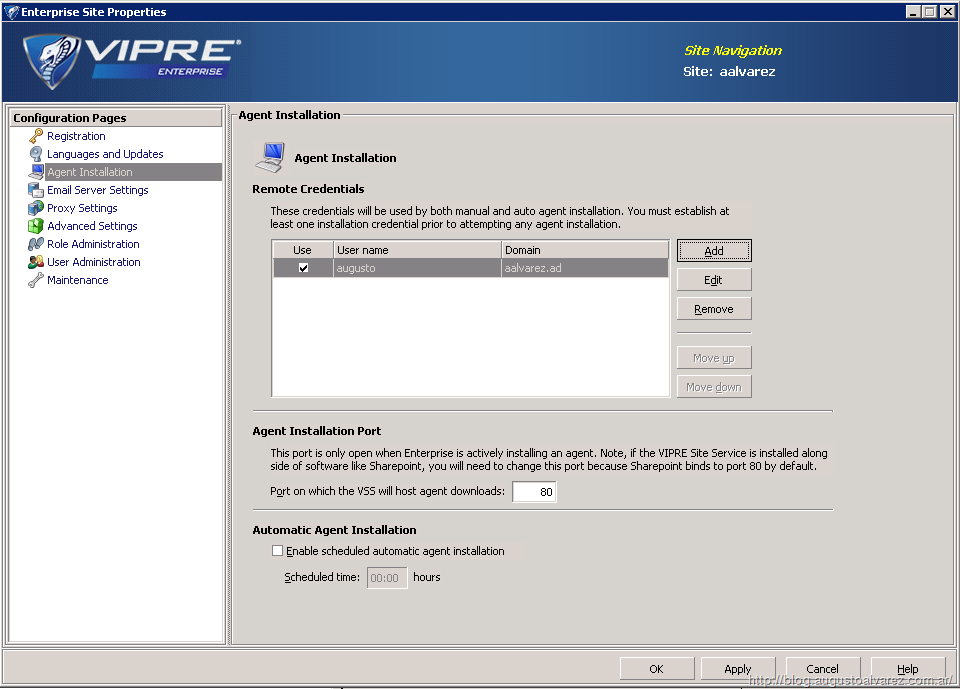The image size is (960, 689).
Task: Click the Proxy Settings icon
Action: (x=36, y=208)
